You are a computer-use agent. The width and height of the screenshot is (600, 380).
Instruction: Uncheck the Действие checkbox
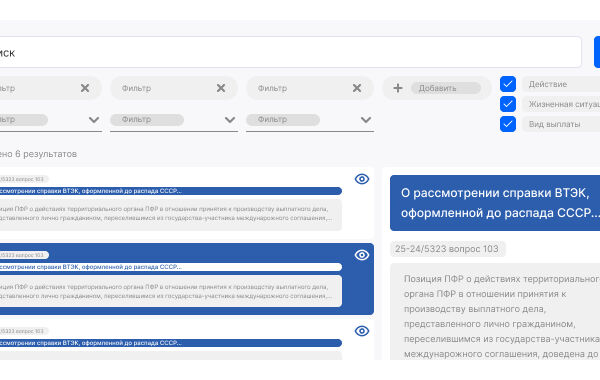(x=508, y=84)
